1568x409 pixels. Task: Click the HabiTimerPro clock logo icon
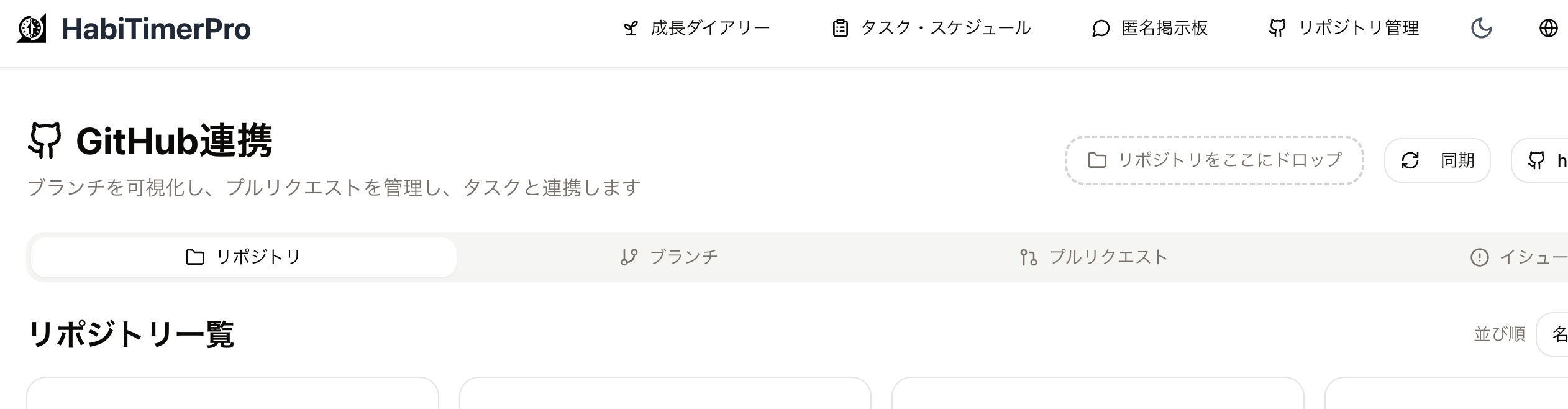(32, 29)
